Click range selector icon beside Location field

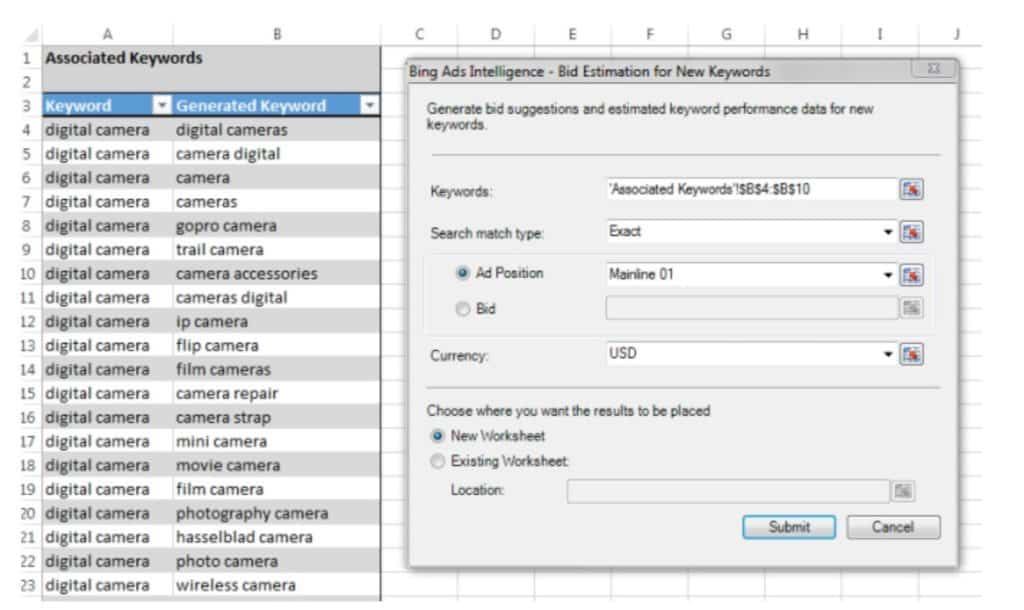coord(903,491)
